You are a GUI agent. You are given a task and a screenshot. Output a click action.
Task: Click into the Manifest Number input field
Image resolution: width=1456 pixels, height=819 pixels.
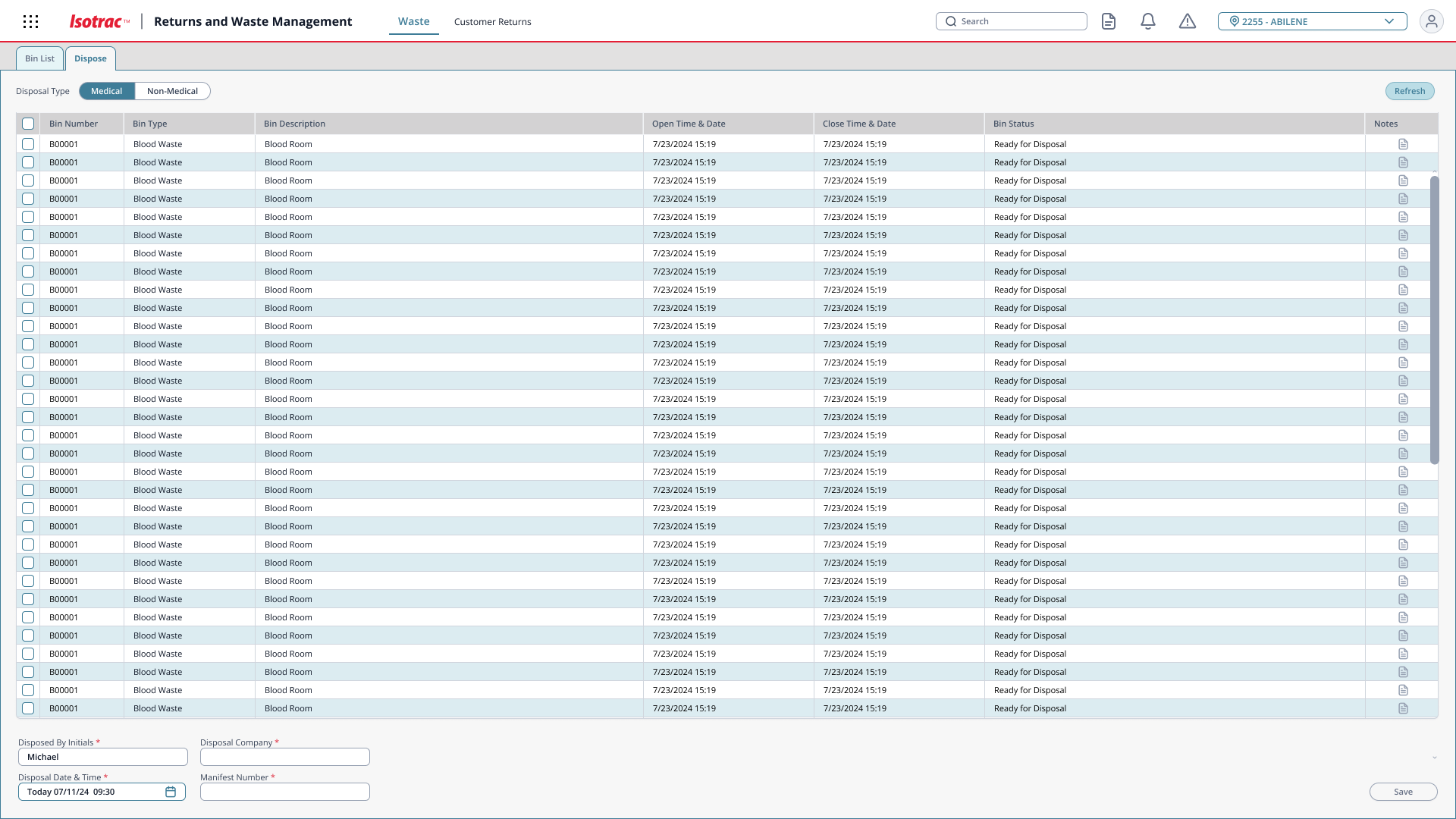pos(284,792)
